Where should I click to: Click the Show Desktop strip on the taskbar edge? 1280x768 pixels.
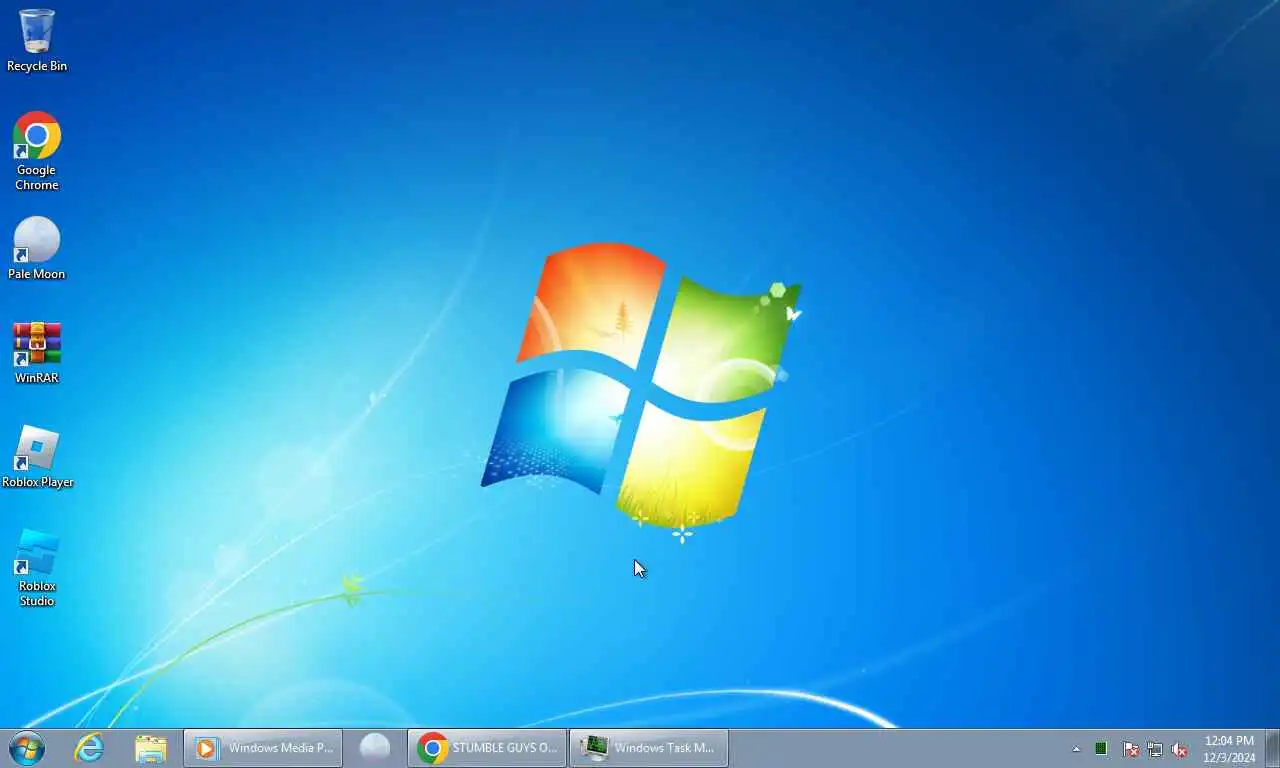[1272, 748]
